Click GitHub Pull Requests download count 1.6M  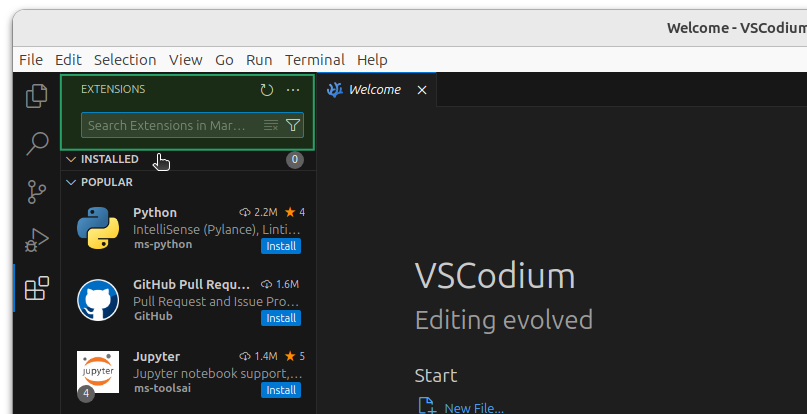pos(280,284)
